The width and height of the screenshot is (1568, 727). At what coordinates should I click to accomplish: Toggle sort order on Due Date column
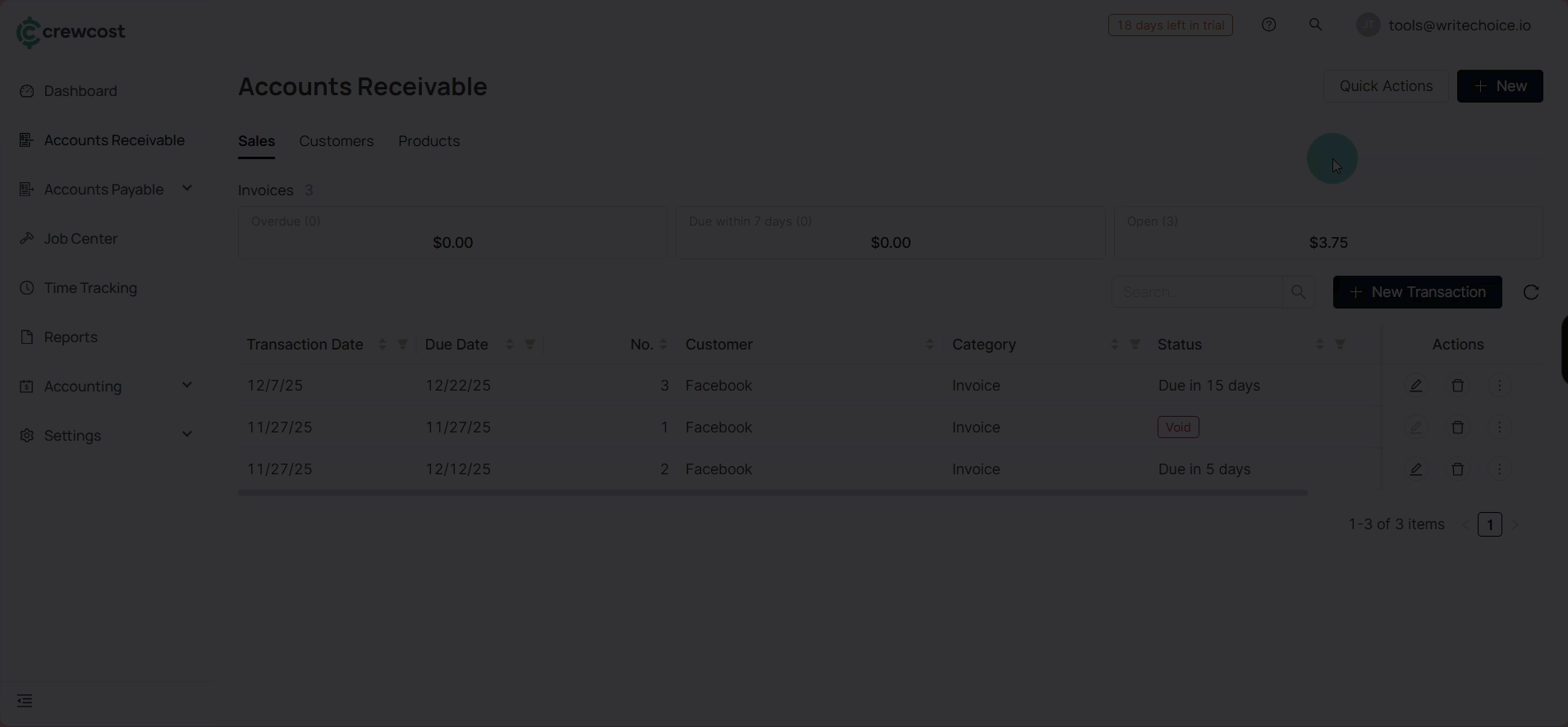(509, 345)
